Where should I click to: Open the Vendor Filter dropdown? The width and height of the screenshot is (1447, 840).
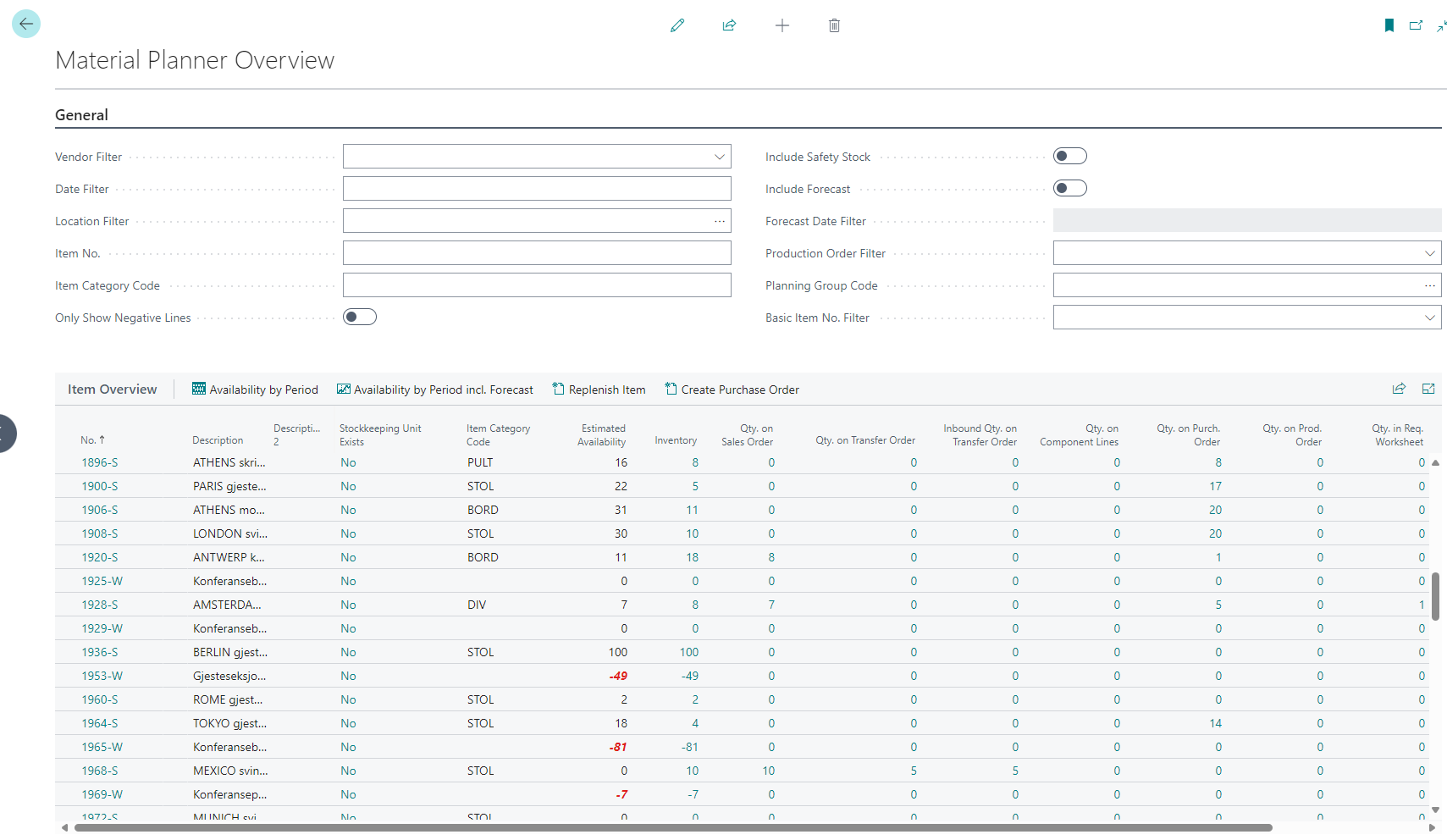click(x=719, y=157)
